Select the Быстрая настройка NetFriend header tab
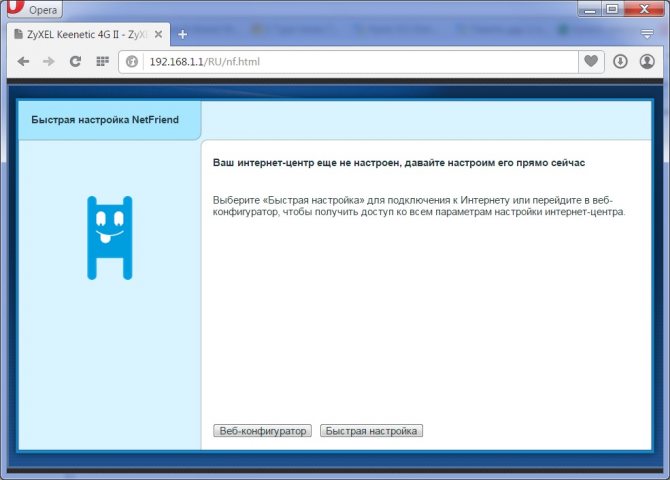The width and height of the screenshot is (670, 480). tap(109, 120)
